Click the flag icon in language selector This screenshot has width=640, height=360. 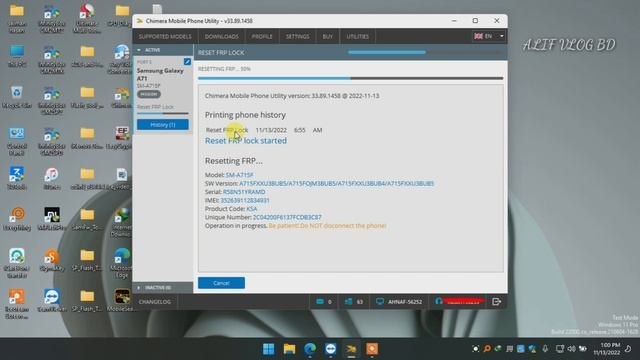tap(478, 36)
